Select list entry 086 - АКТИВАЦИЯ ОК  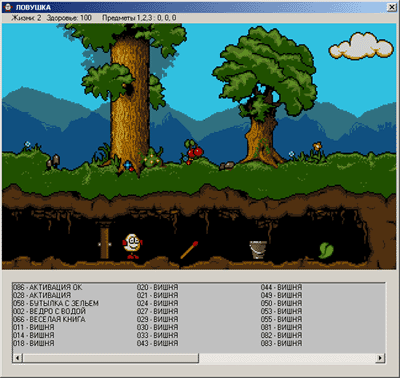pos(47,287)
